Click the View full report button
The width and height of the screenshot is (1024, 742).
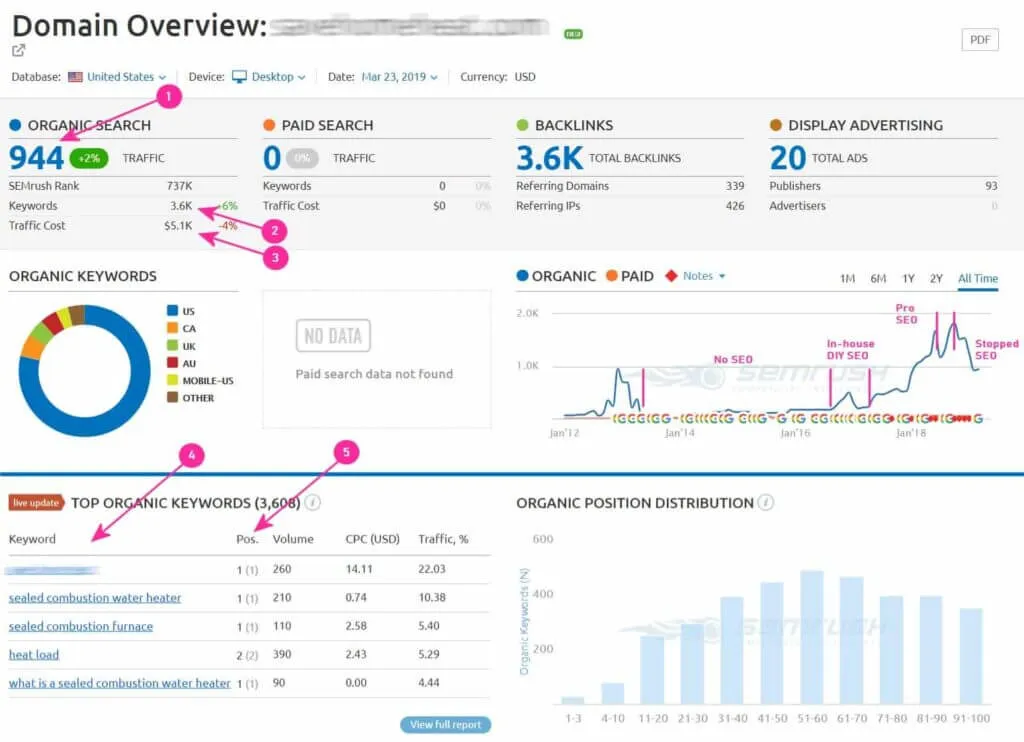click(445, 724)
